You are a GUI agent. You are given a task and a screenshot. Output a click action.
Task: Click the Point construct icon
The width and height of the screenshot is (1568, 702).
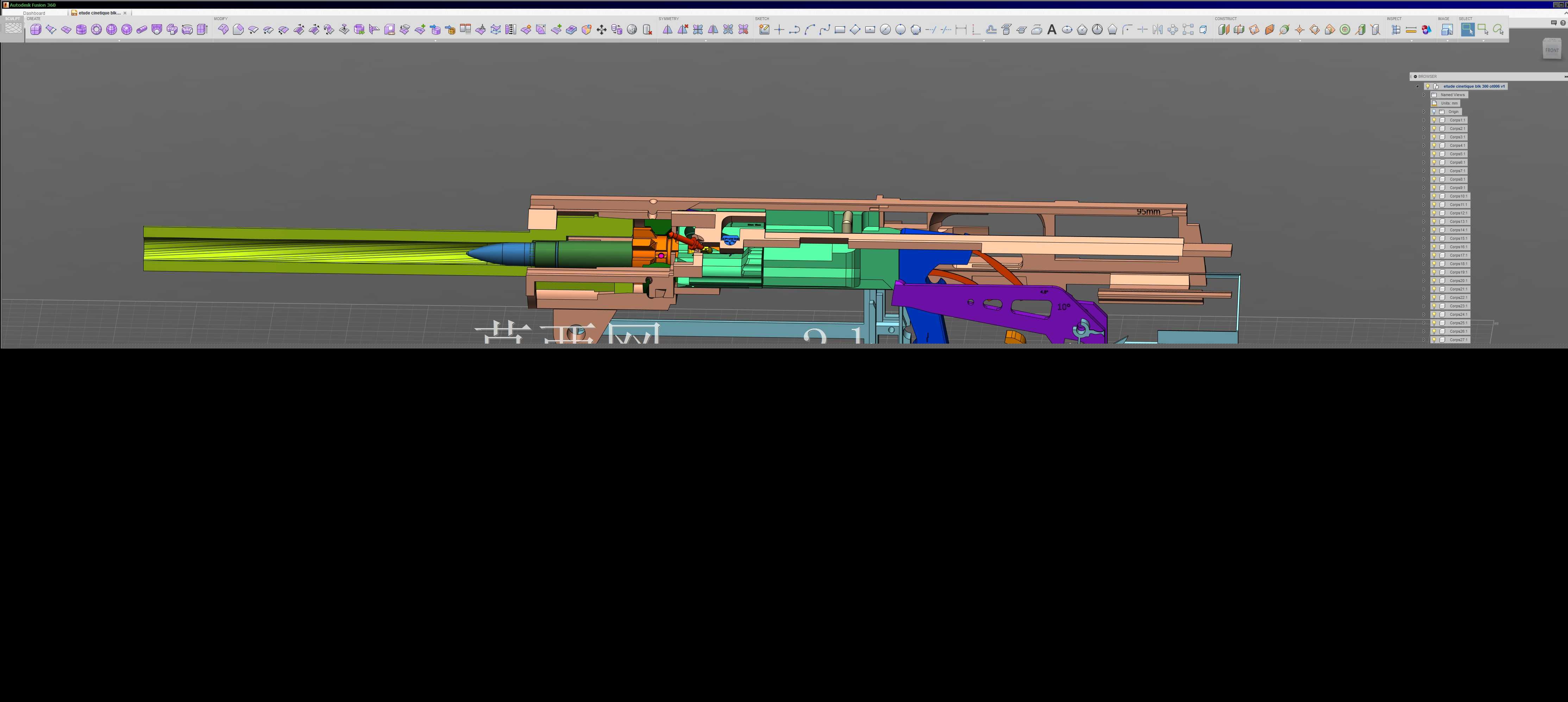[1299, 29]
